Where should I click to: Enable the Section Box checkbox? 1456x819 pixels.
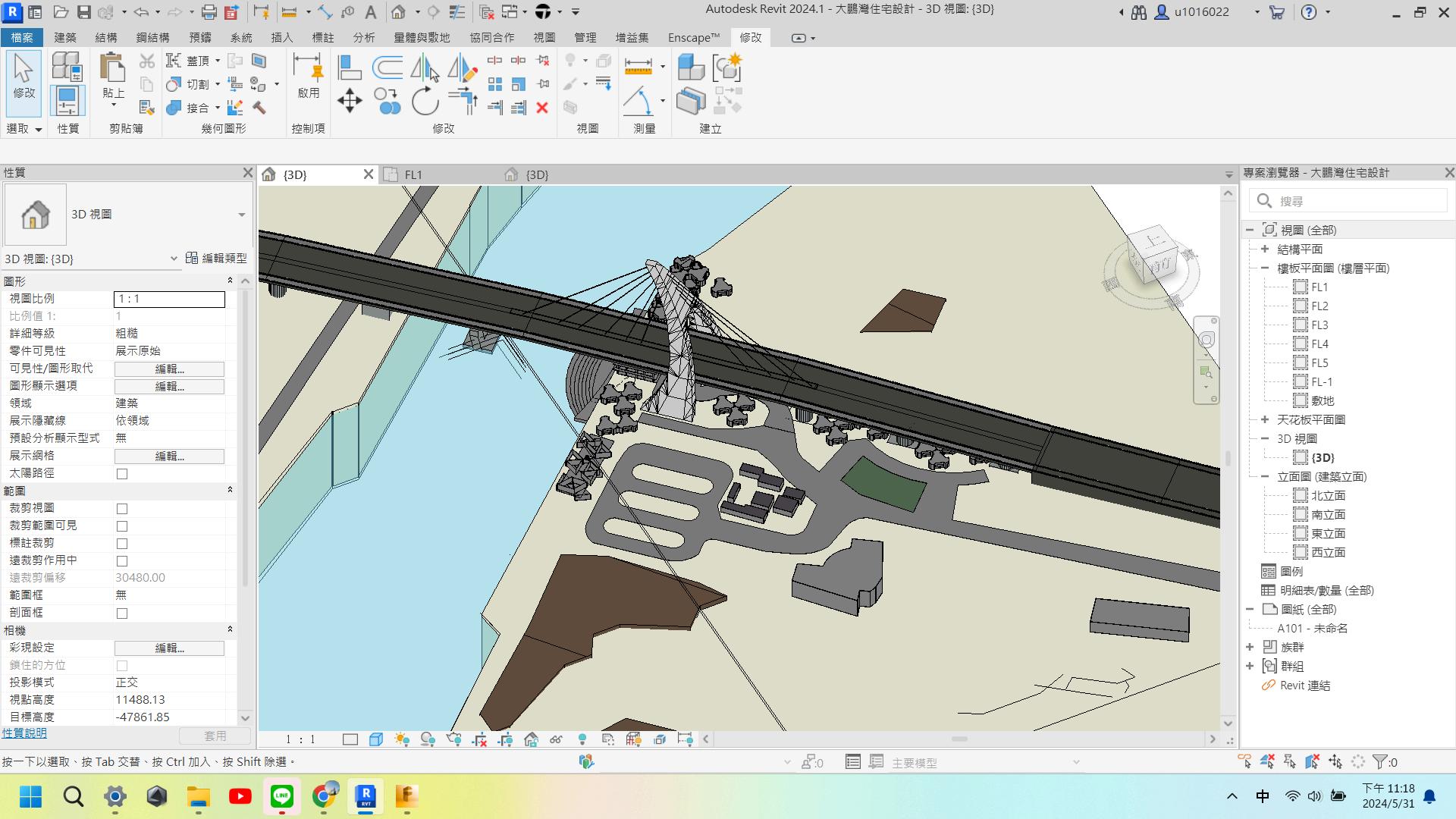click(122, 613)
